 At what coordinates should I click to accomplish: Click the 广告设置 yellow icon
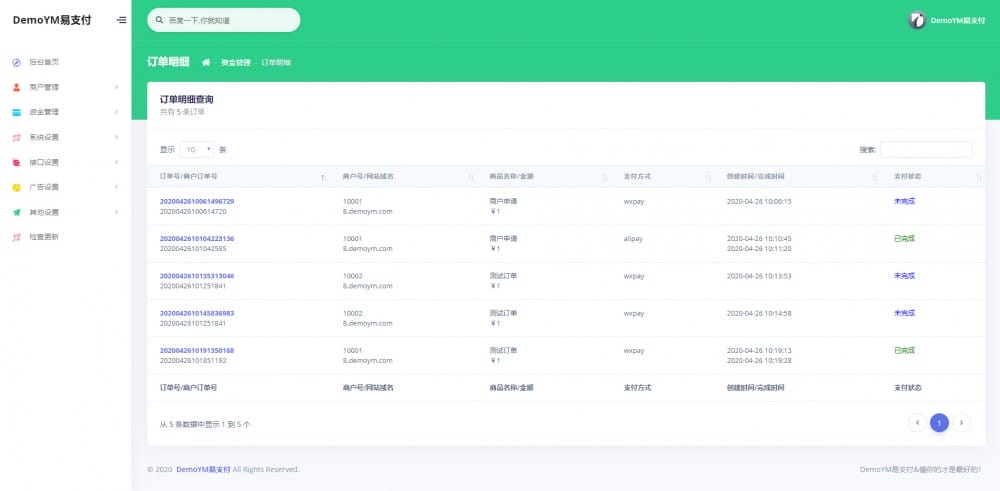pos(16,187)
